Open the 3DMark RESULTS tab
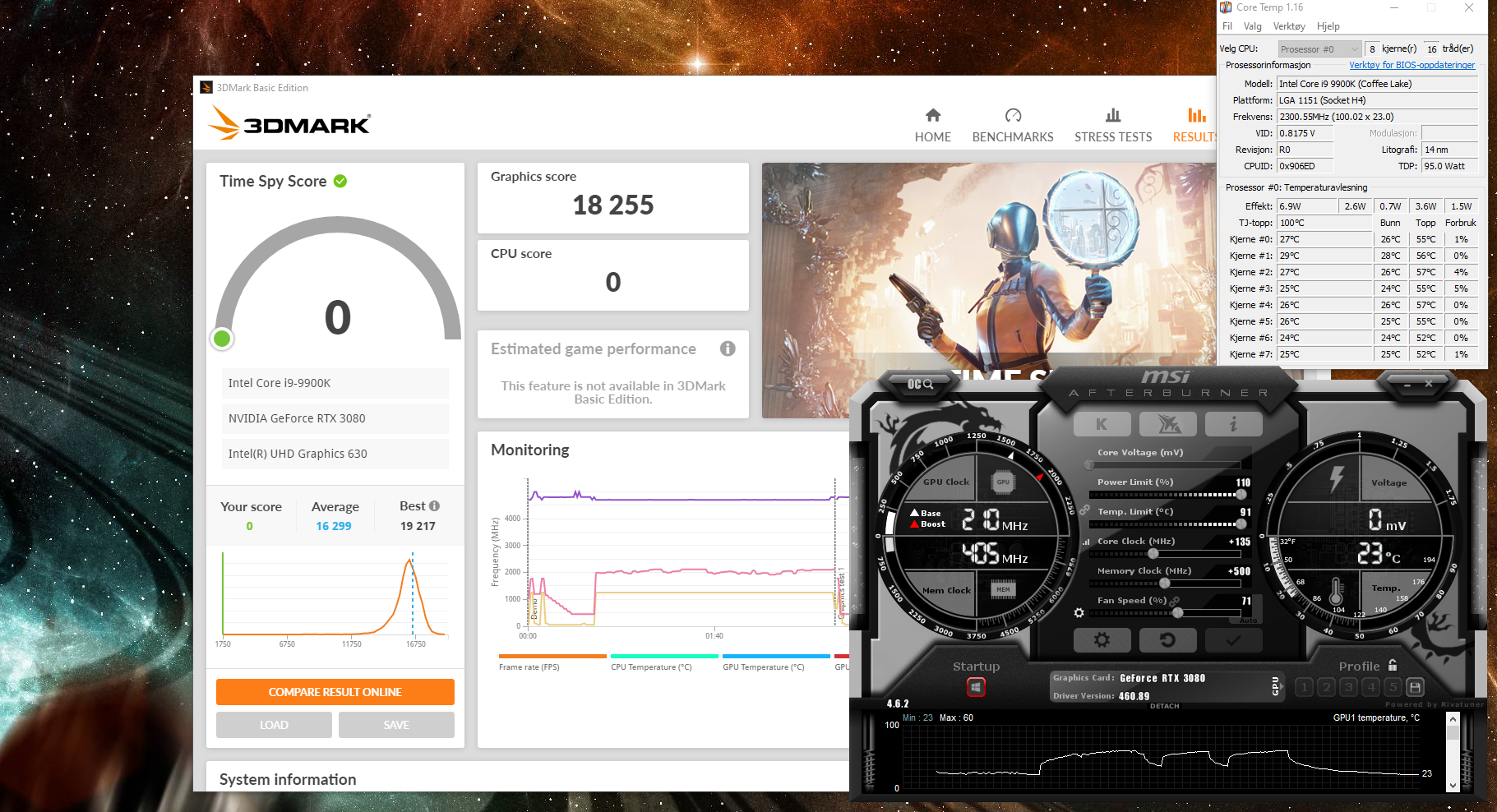 pyautogui.click(x=1194, y=126)
